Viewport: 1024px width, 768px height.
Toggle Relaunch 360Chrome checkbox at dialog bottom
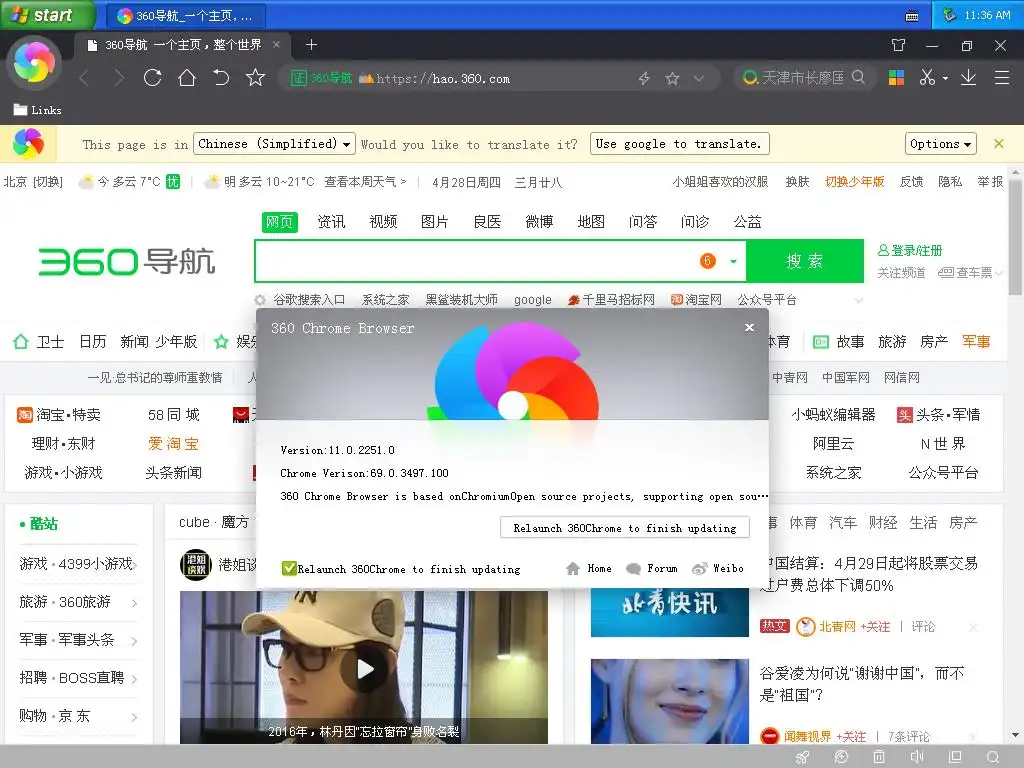pyautogui.click(x=289, y=568)
